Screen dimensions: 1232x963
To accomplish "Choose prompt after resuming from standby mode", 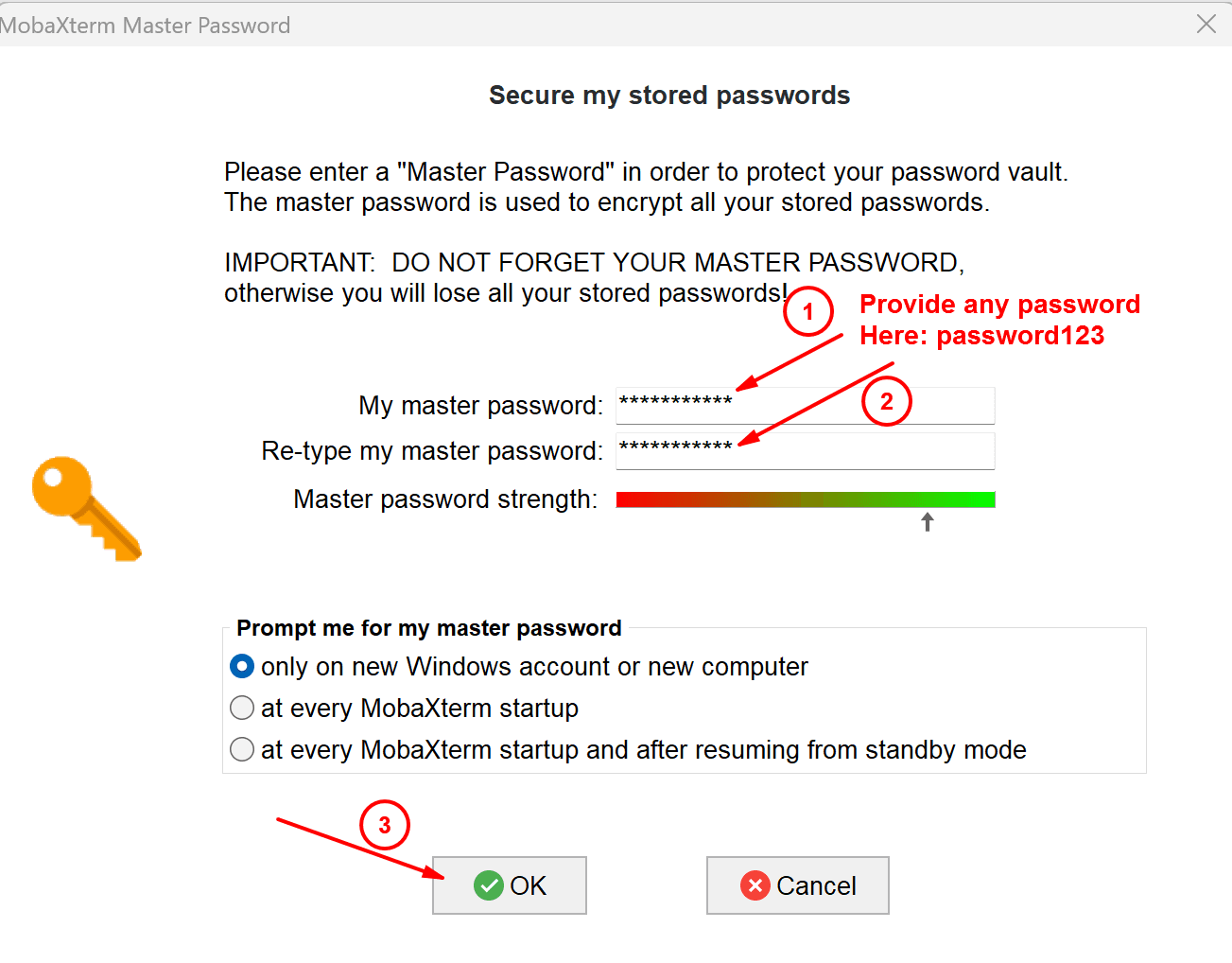I will point(243,749).
